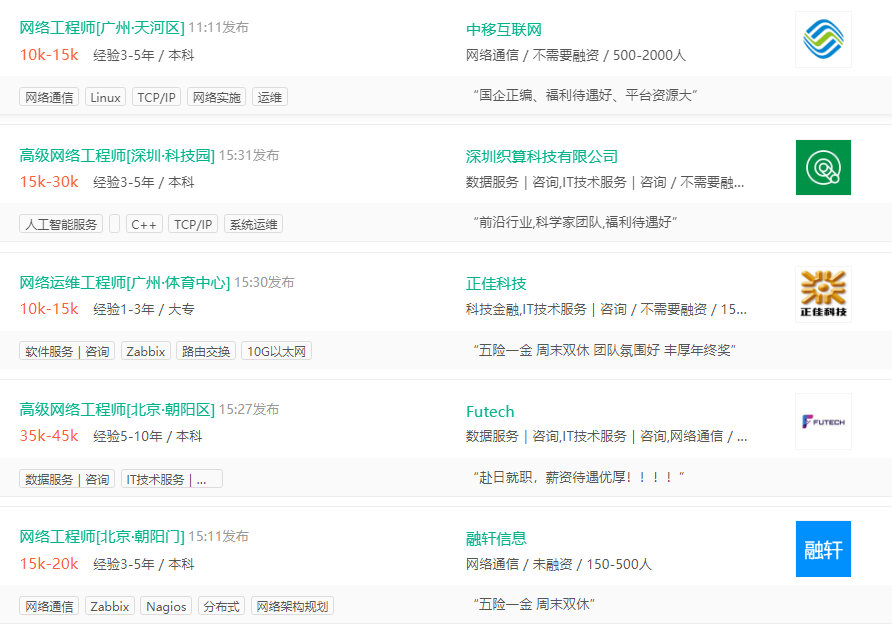Select 网络通信 tag in 融轩信息 row

(x=49, y=606)
